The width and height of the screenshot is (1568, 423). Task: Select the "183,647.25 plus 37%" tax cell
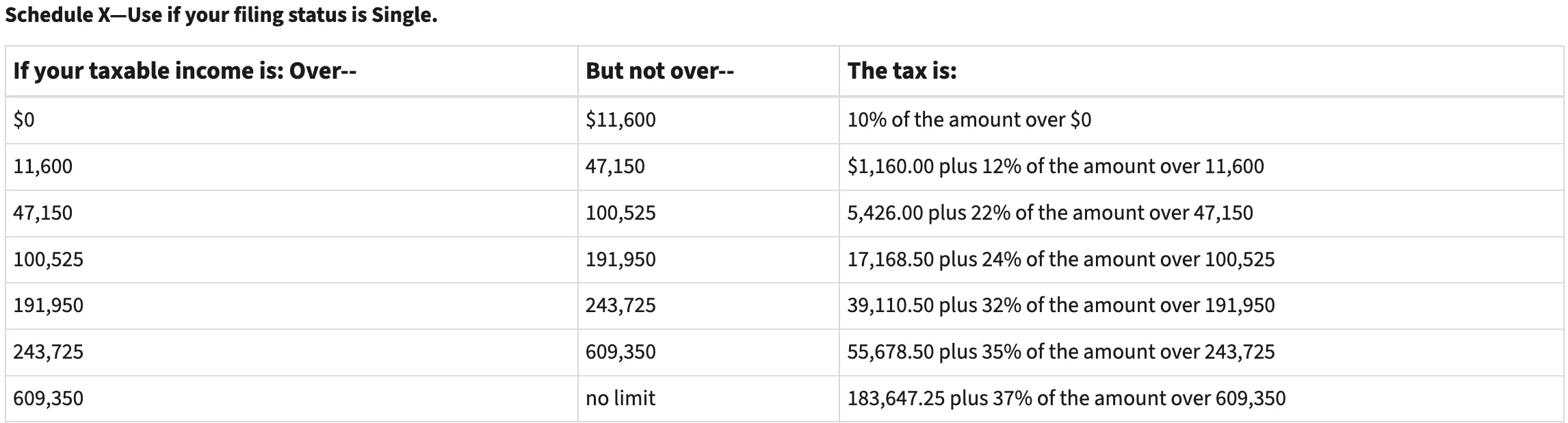[1066, 398]
